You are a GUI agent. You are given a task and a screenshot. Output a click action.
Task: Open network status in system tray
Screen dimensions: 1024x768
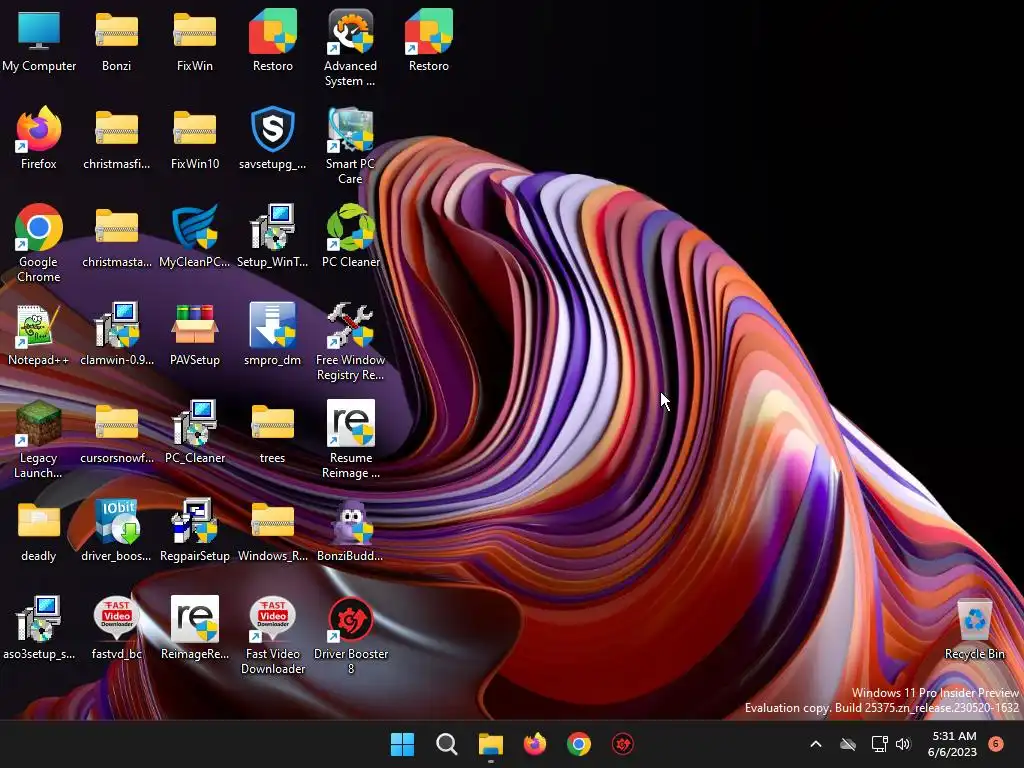[879, 744]
